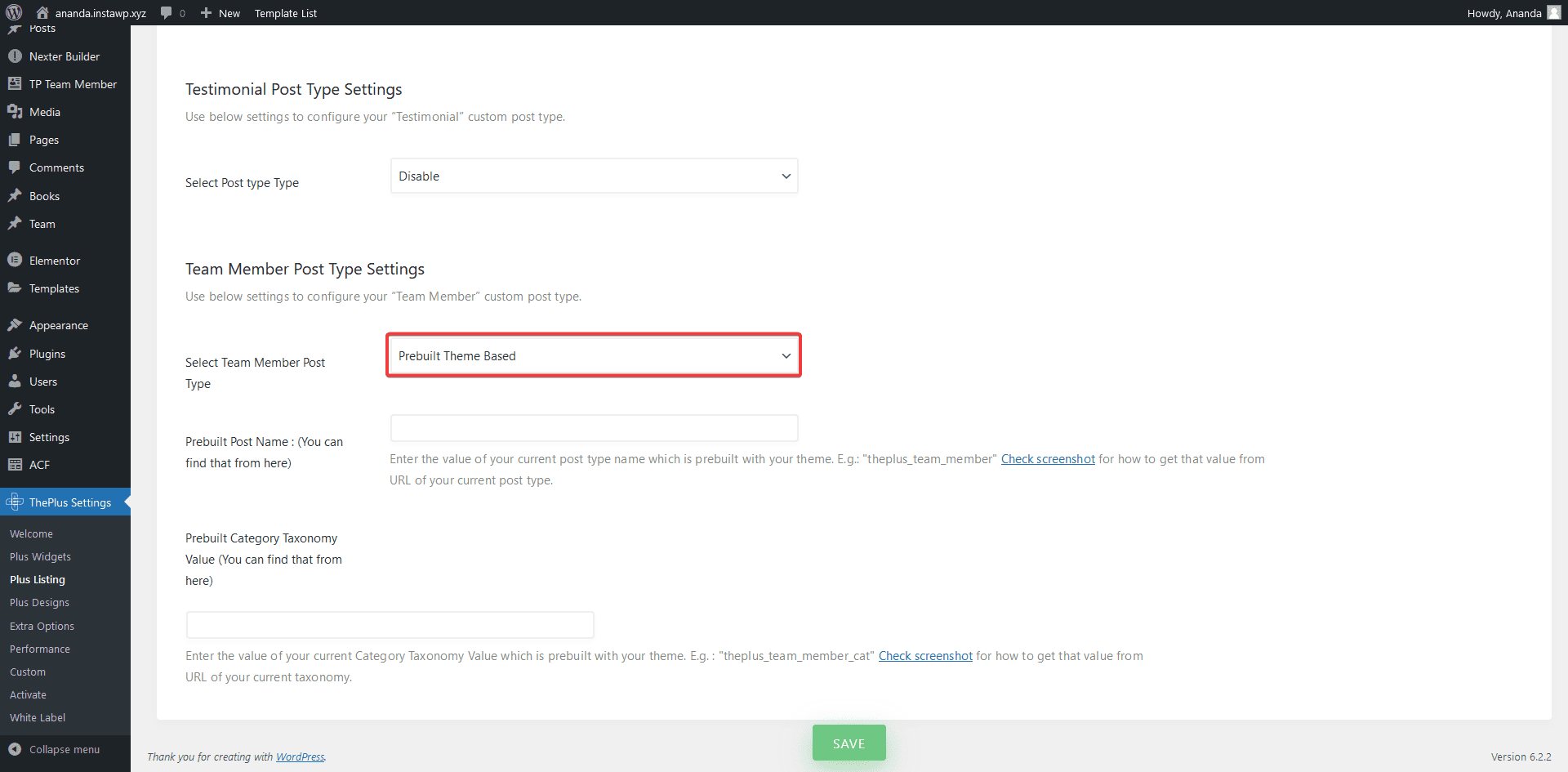
Task: Click the user avatar next to Howdy, Ananda
Action: 1554,12
